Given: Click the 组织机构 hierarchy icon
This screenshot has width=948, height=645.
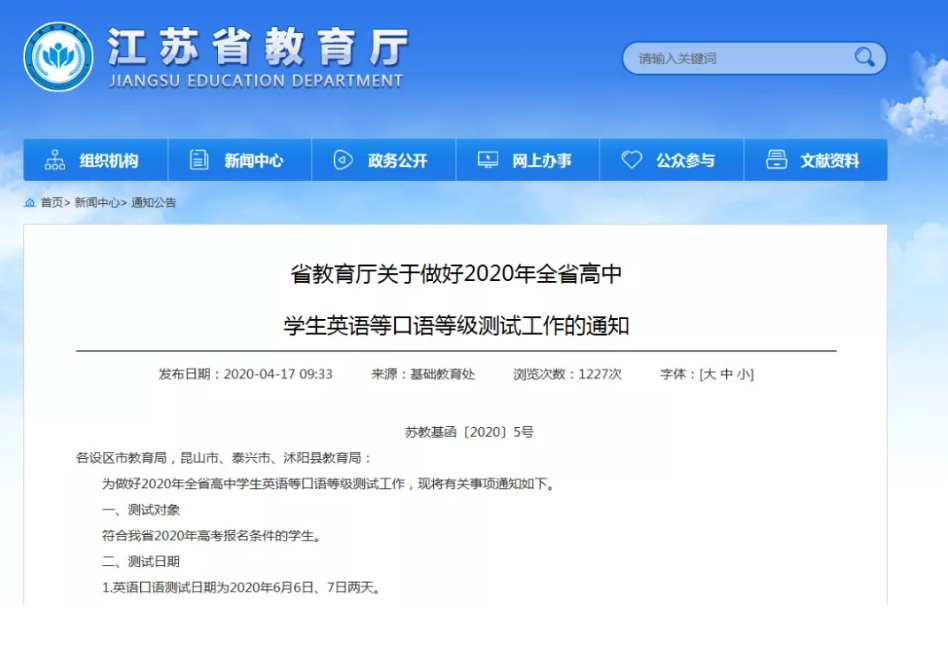Looking at the screenshot, I should pos(55,160).
